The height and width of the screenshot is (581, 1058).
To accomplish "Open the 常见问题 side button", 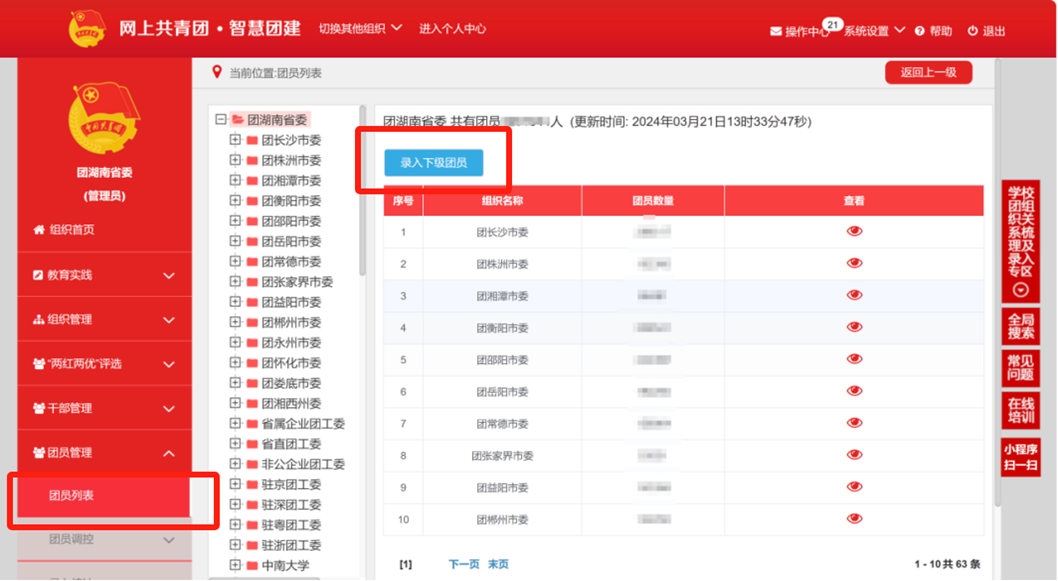I will pyautogui.click(x=1020, y=368).
